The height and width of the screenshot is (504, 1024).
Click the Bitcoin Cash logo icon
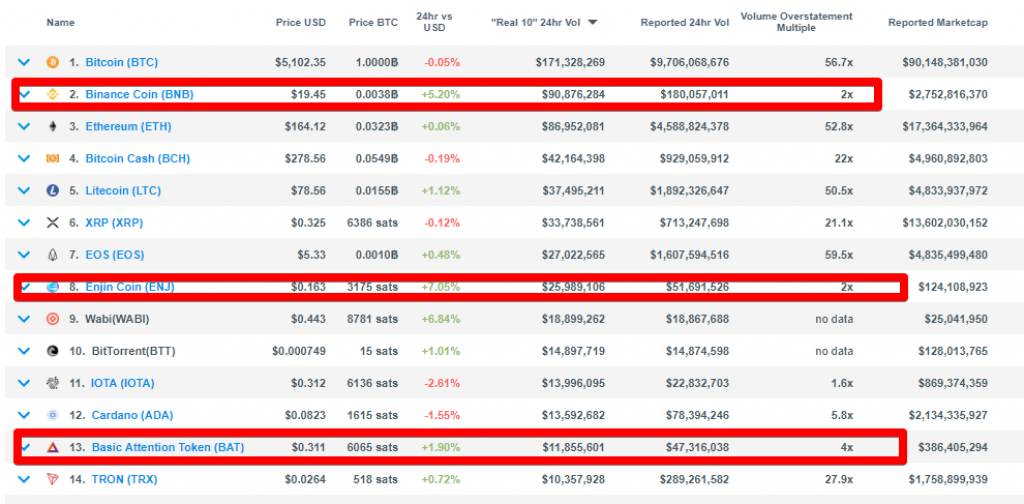tap(52, 159)
